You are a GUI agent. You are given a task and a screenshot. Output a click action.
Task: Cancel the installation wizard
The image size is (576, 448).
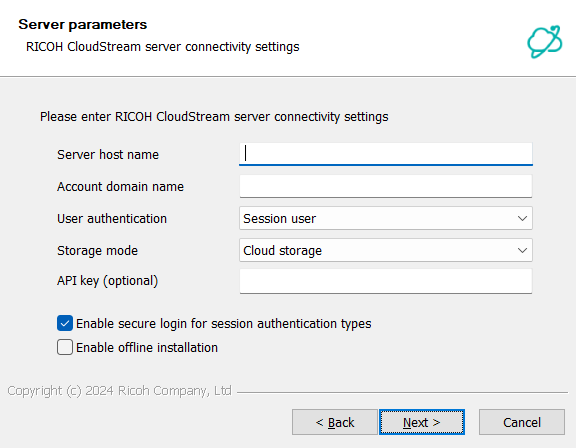[x=522, y=422]
